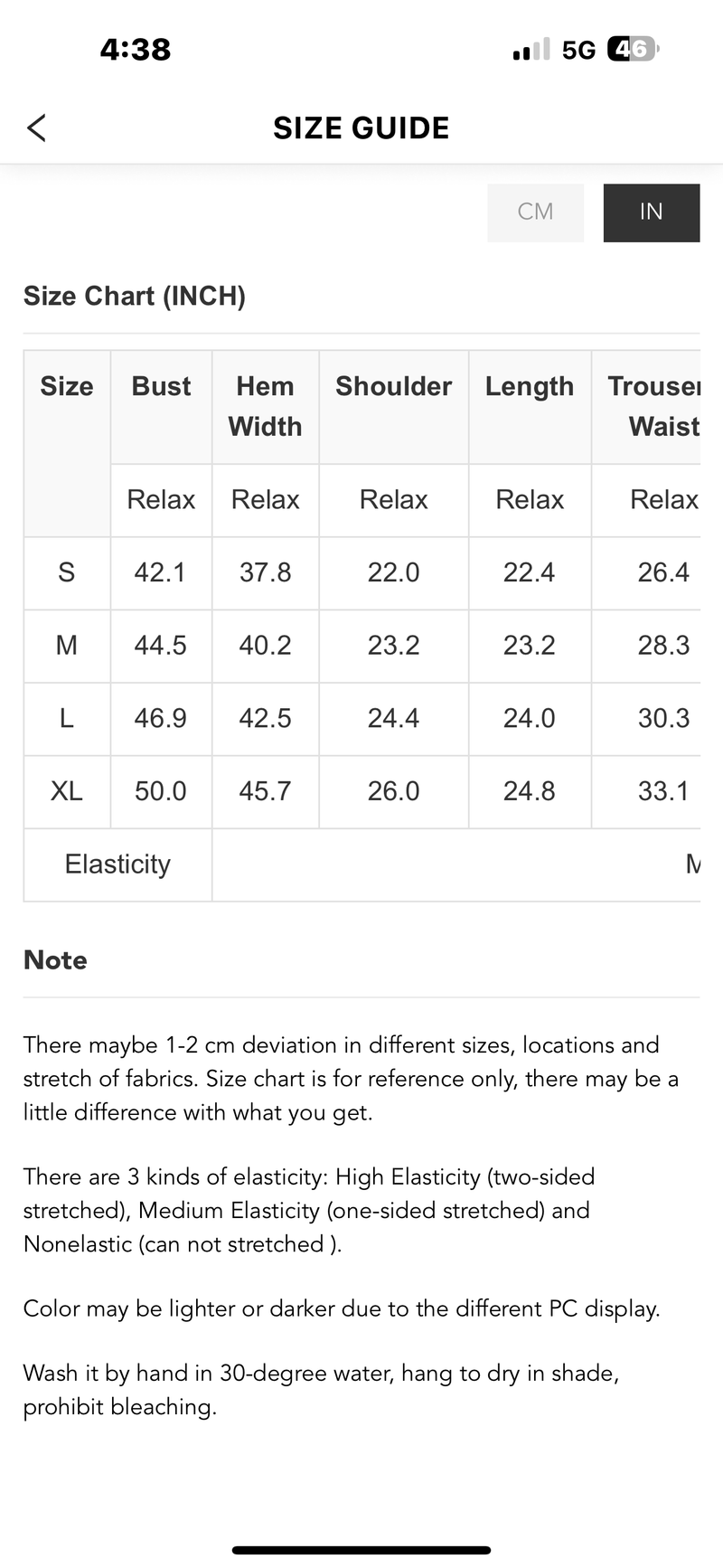Tap the 4:38 clock in status bar
The width and height of the screenshot is (723, 1568).
[136, 49]
